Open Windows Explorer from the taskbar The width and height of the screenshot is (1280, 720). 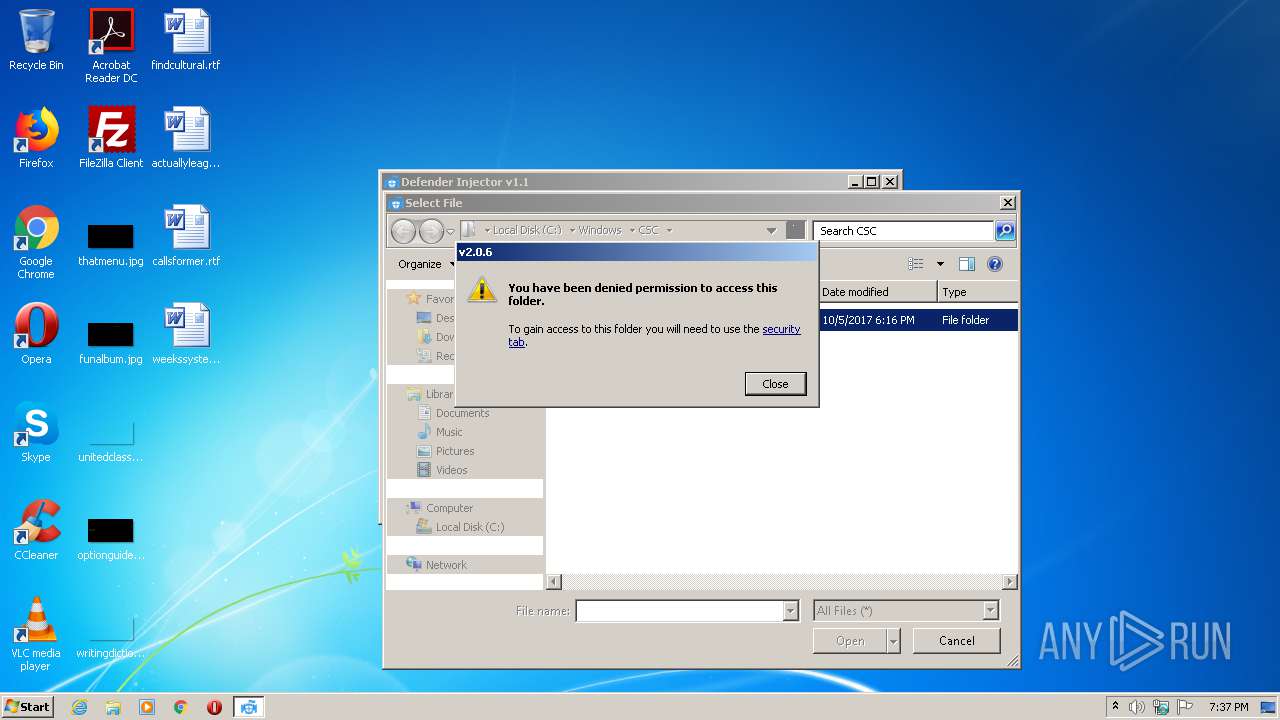[113, 707]
